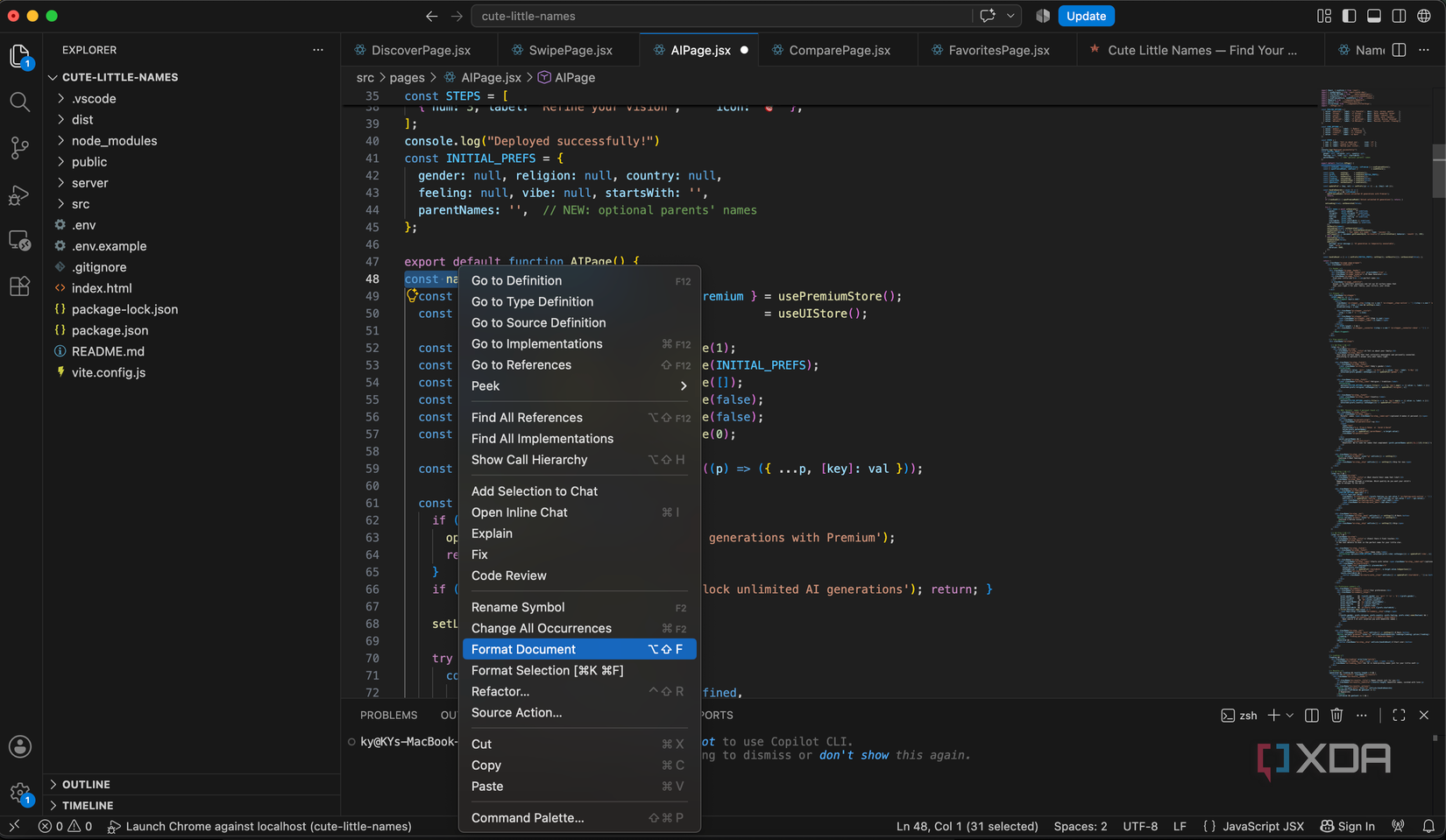
Task: Open package.json in explorer
Action: click(110, 330)
